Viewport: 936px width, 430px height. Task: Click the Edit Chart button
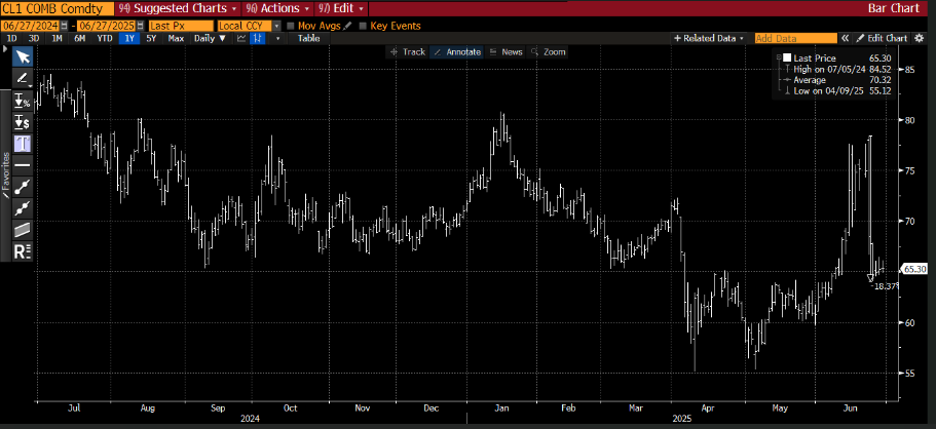pos(882,38)
